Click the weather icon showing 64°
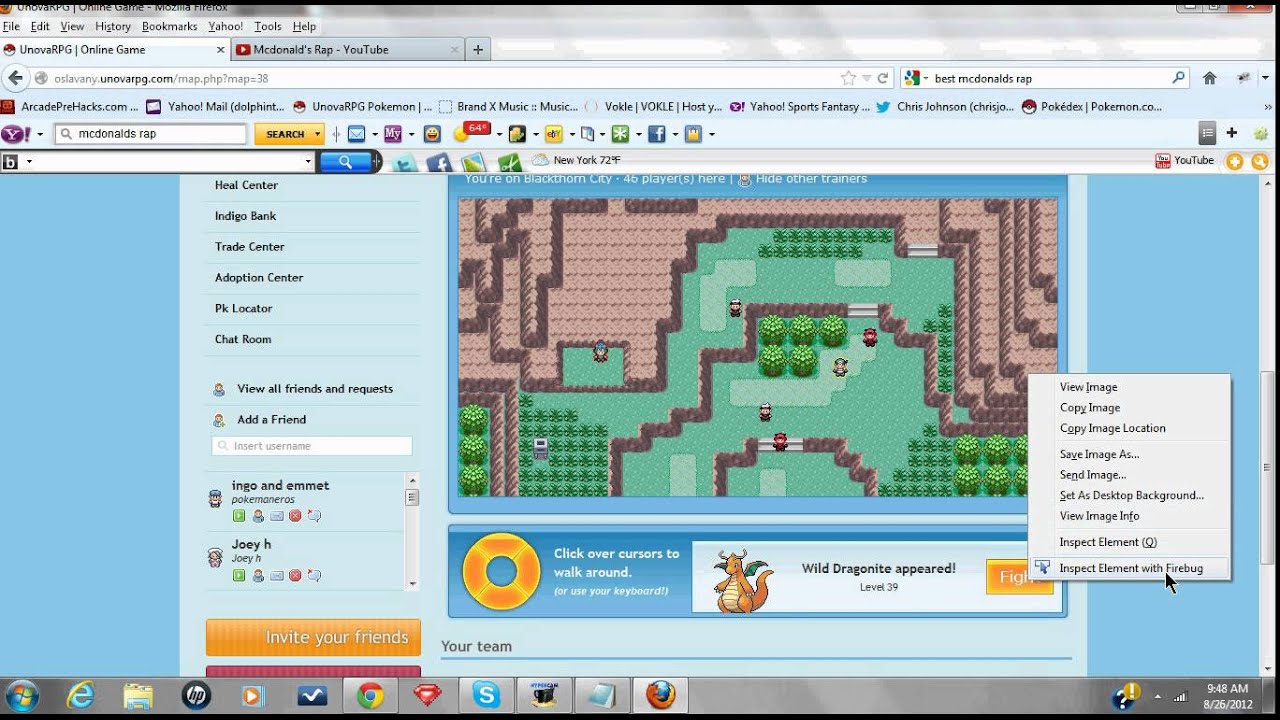This screenshot has width=1280, height=720. (x=470, y=132)
